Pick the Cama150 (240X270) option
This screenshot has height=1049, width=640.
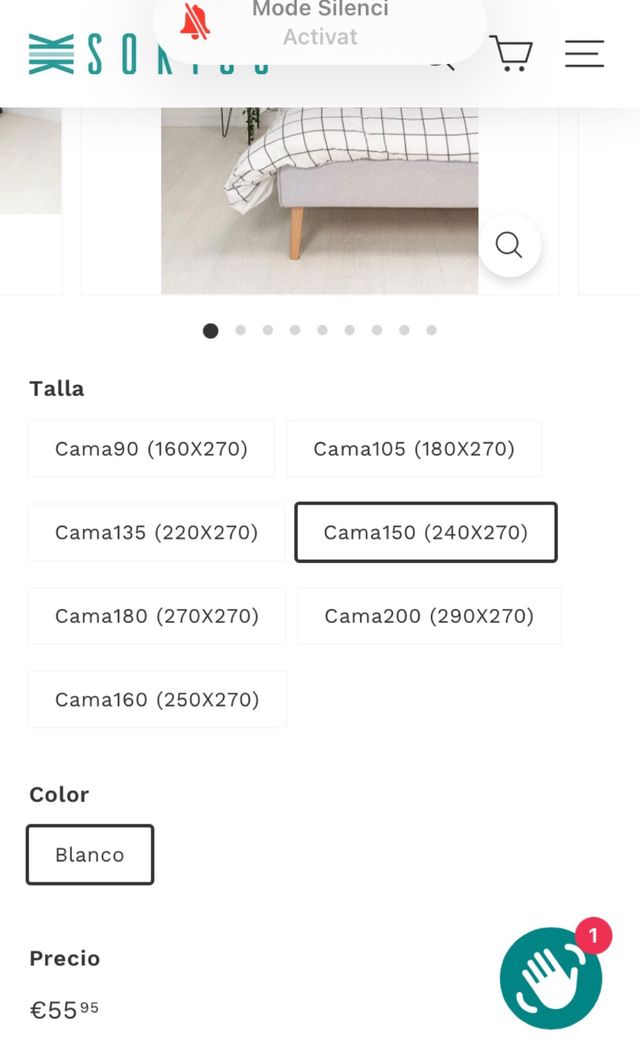[x=425, y=532]
